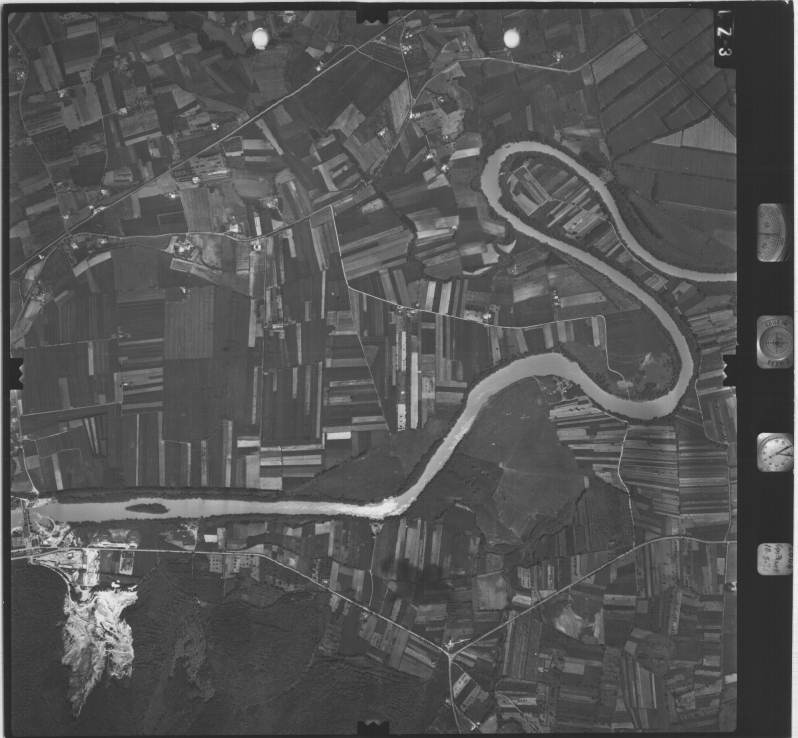Click the left white punch mark at top
Screen dimensions: 798x738
260,38
